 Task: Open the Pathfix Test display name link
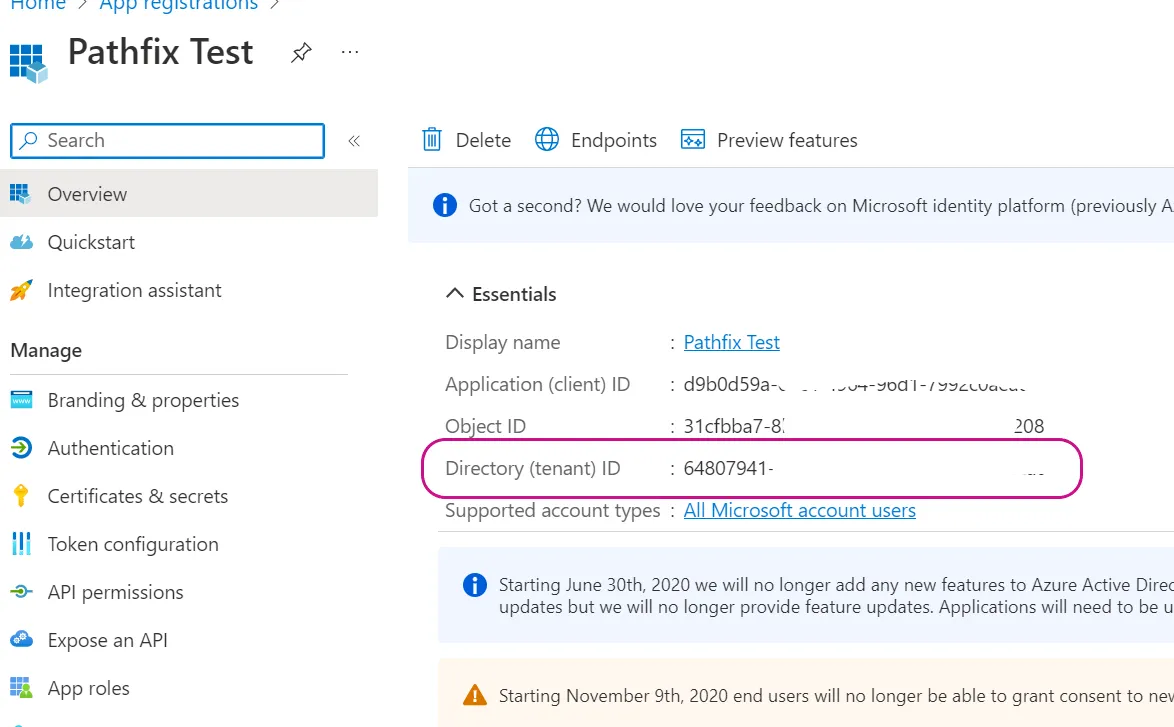click(x=732, y=342)
